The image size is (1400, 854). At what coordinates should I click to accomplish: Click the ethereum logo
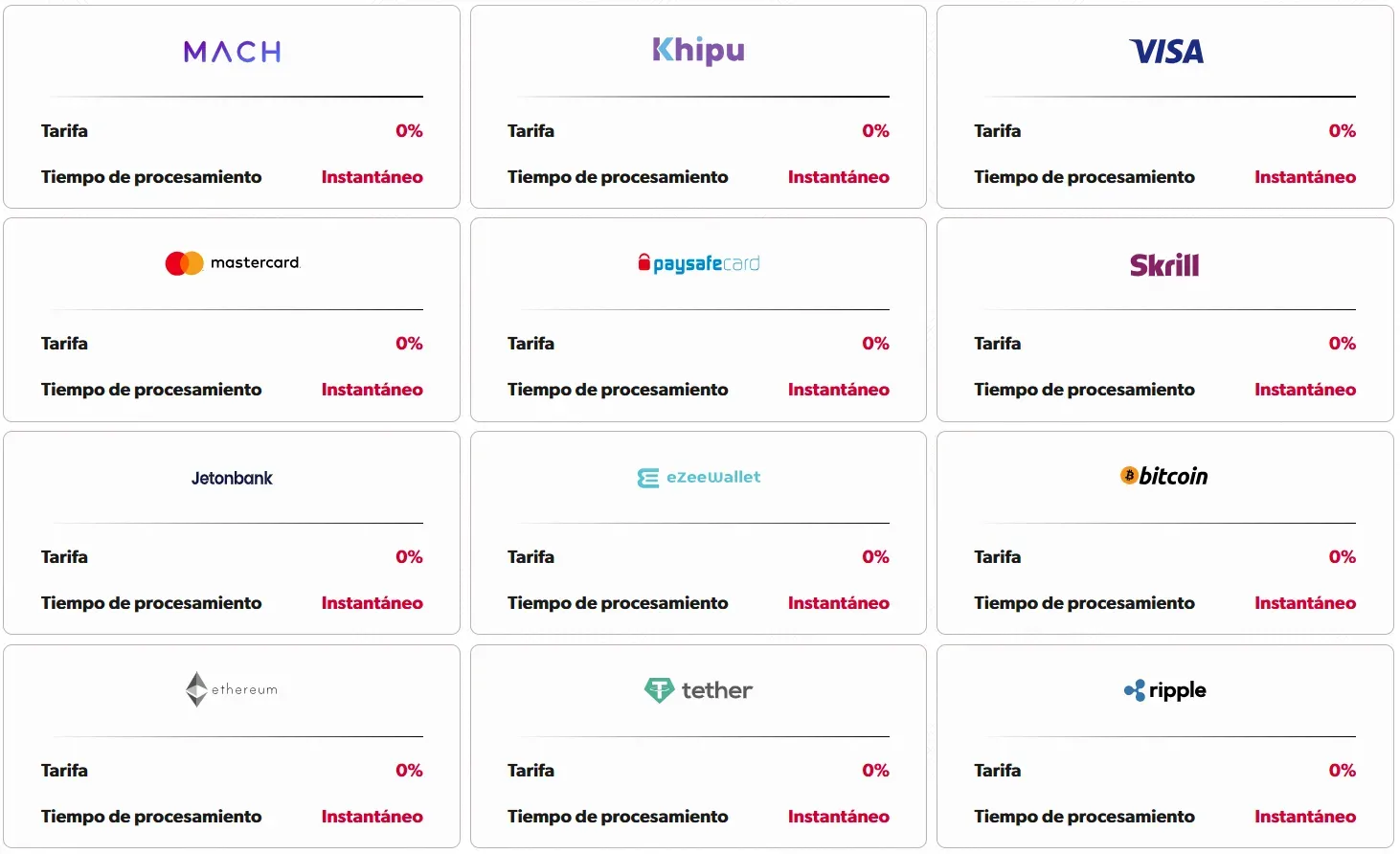232,689
